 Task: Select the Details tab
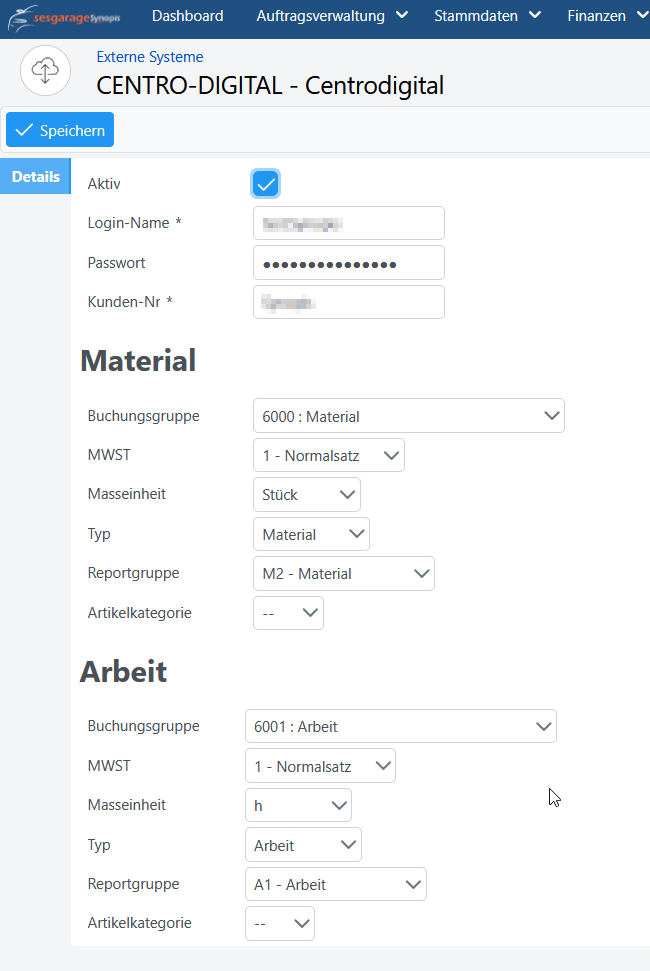(x=36, y=176)
